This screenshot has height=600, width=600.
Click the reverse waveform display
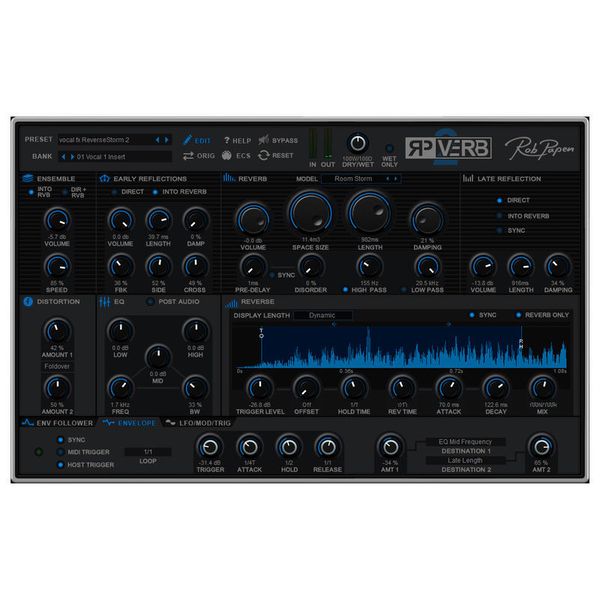[x=401, y=347]
